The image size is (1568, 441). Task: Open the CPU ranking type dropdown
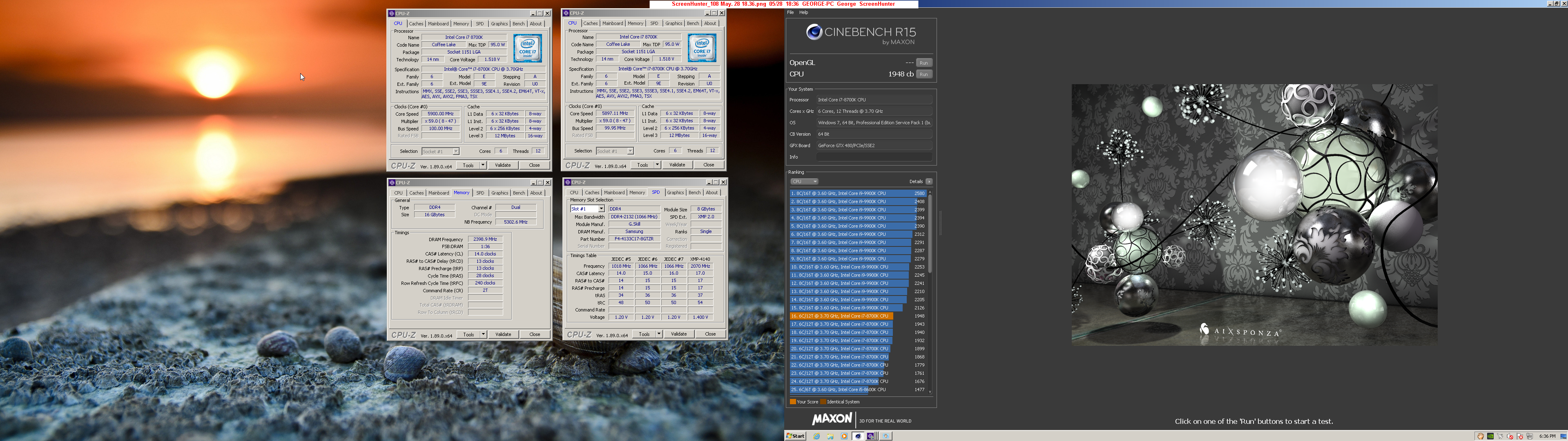[x=804, y=181]
